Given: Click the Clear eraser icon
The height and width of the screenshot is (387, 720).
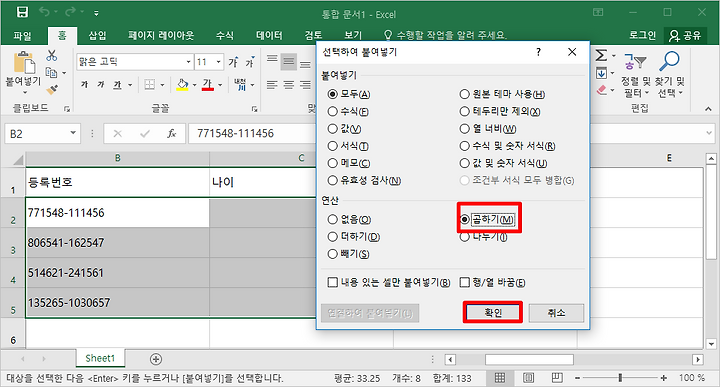Looking at the screenshot, I should tap(602, 90).
